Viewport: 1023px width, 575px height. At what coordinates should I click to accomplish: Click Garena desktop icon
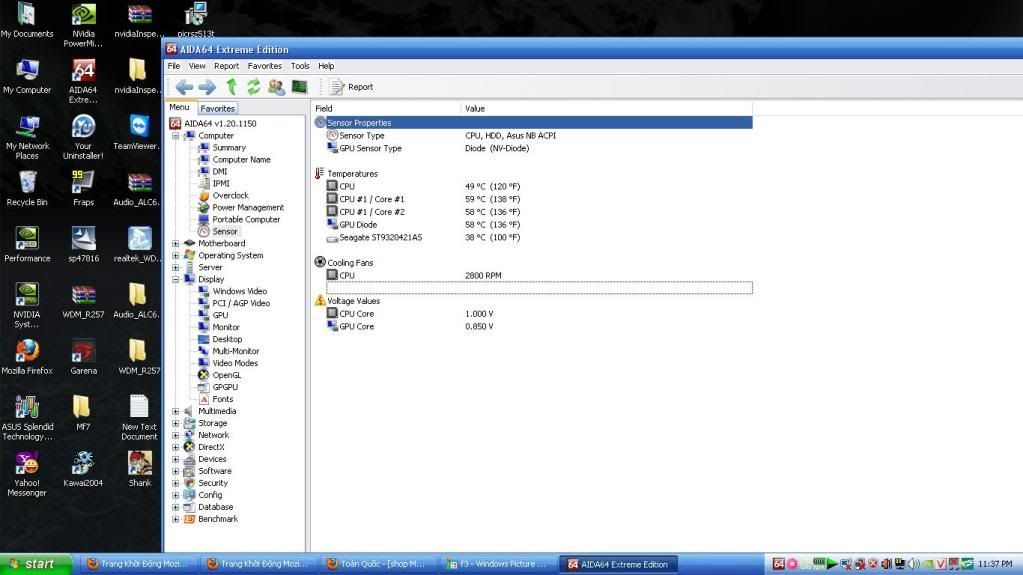click(x=83, y=358)
